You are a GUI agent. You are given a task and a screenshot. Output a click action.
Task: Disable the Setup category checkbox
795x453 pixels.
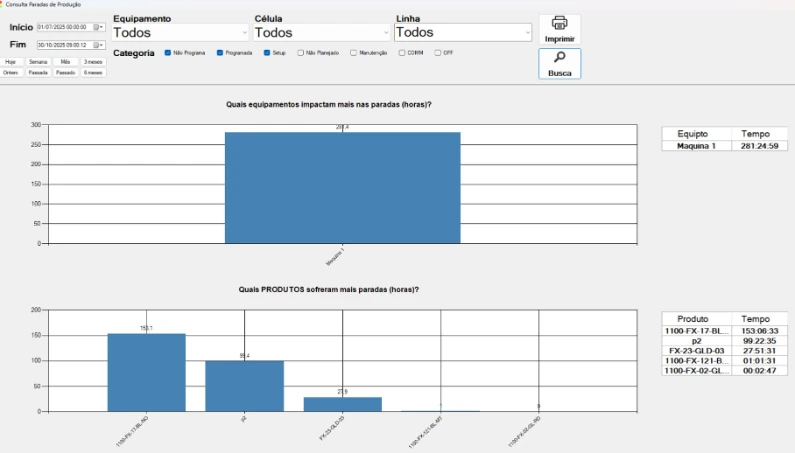click(x=267, y=52)
